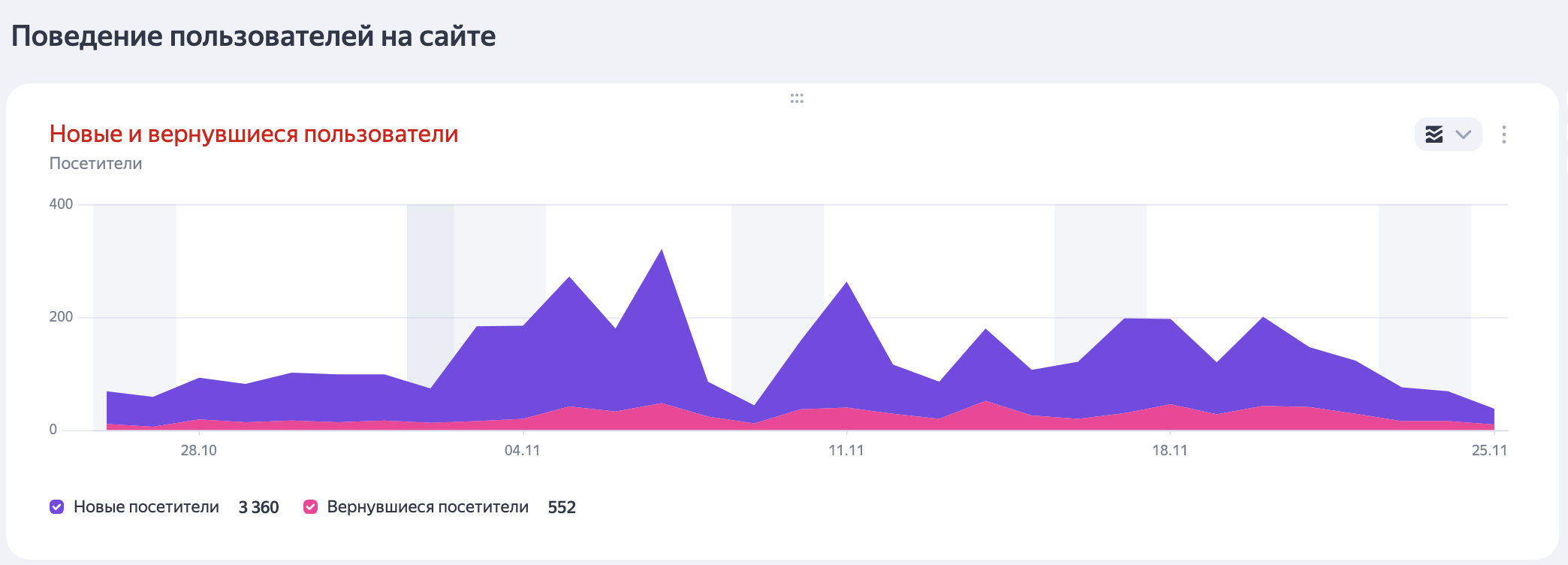Open the Новые и вернувшиеся пользователи report link
1568x565 pixels.
click(254, 134)
